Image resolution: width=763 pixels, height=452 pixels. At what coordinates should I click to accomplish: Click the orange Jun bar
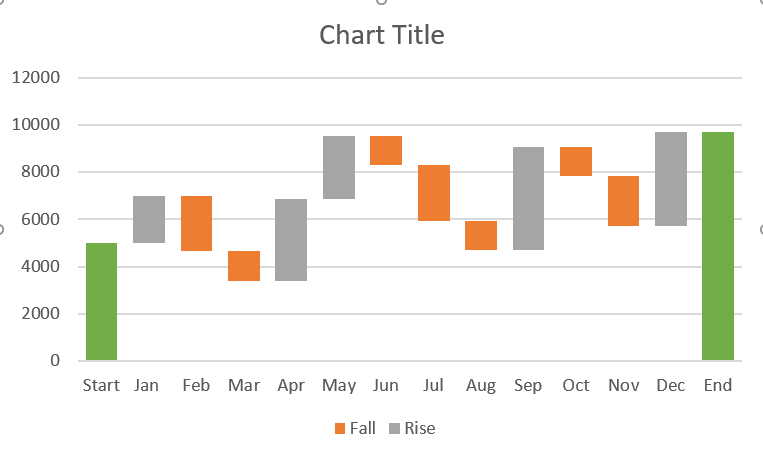coord(386,150)
